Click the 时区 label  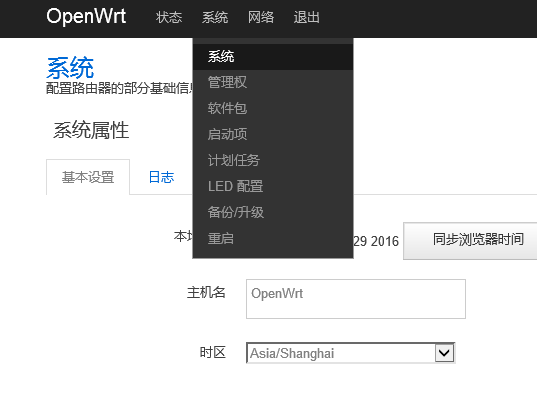pyautogui.click(x=213, y=352)
